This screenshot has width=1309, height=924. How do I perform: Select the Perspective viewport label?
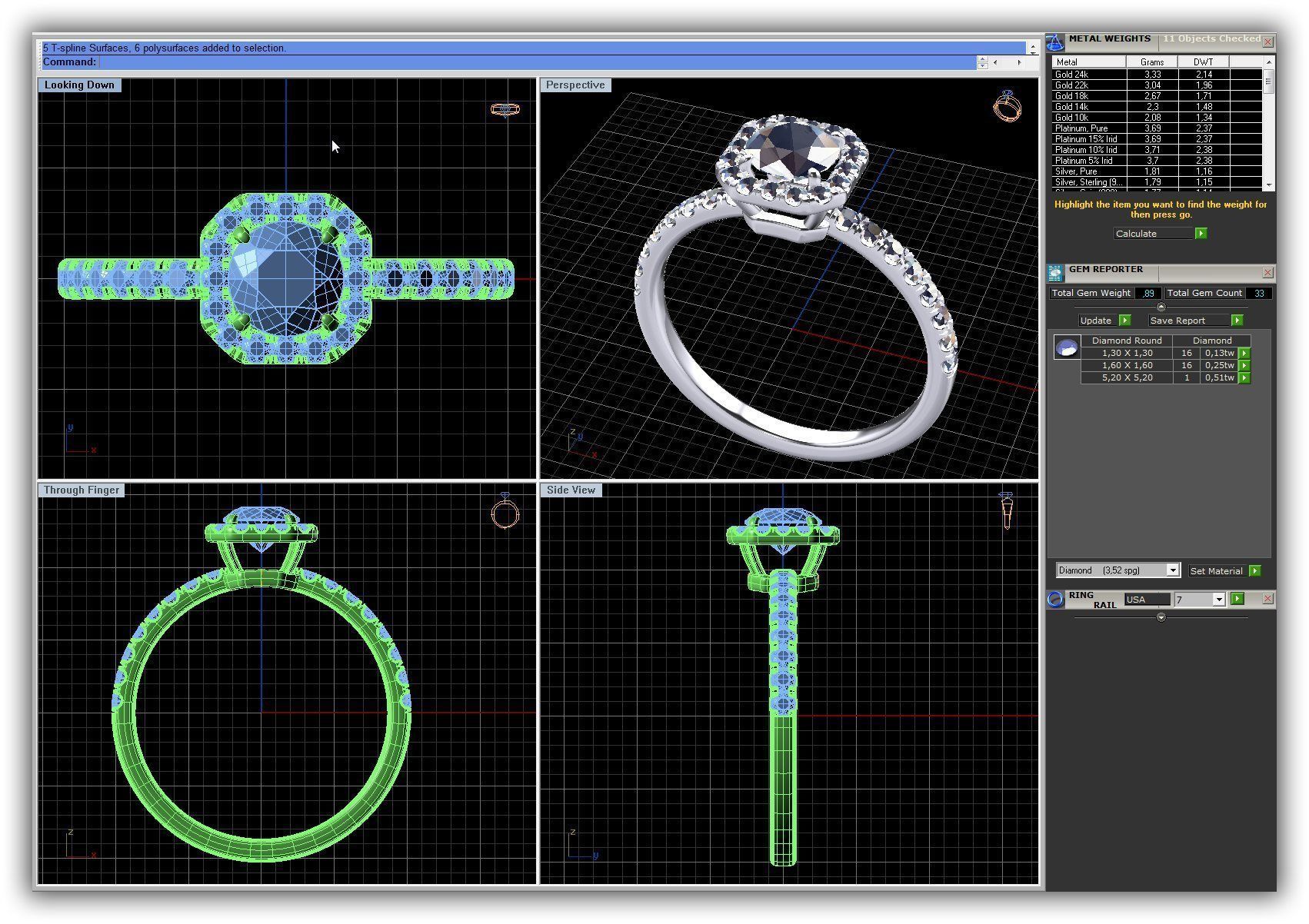coord(575,85)
